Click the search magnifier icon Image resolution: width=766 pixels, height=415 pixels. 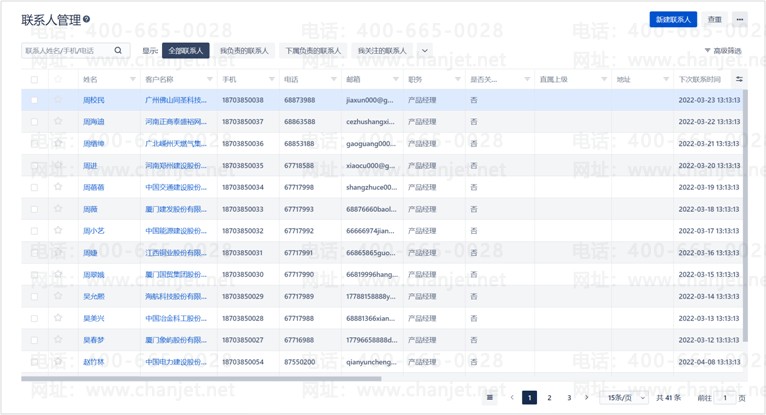(118, 50)
